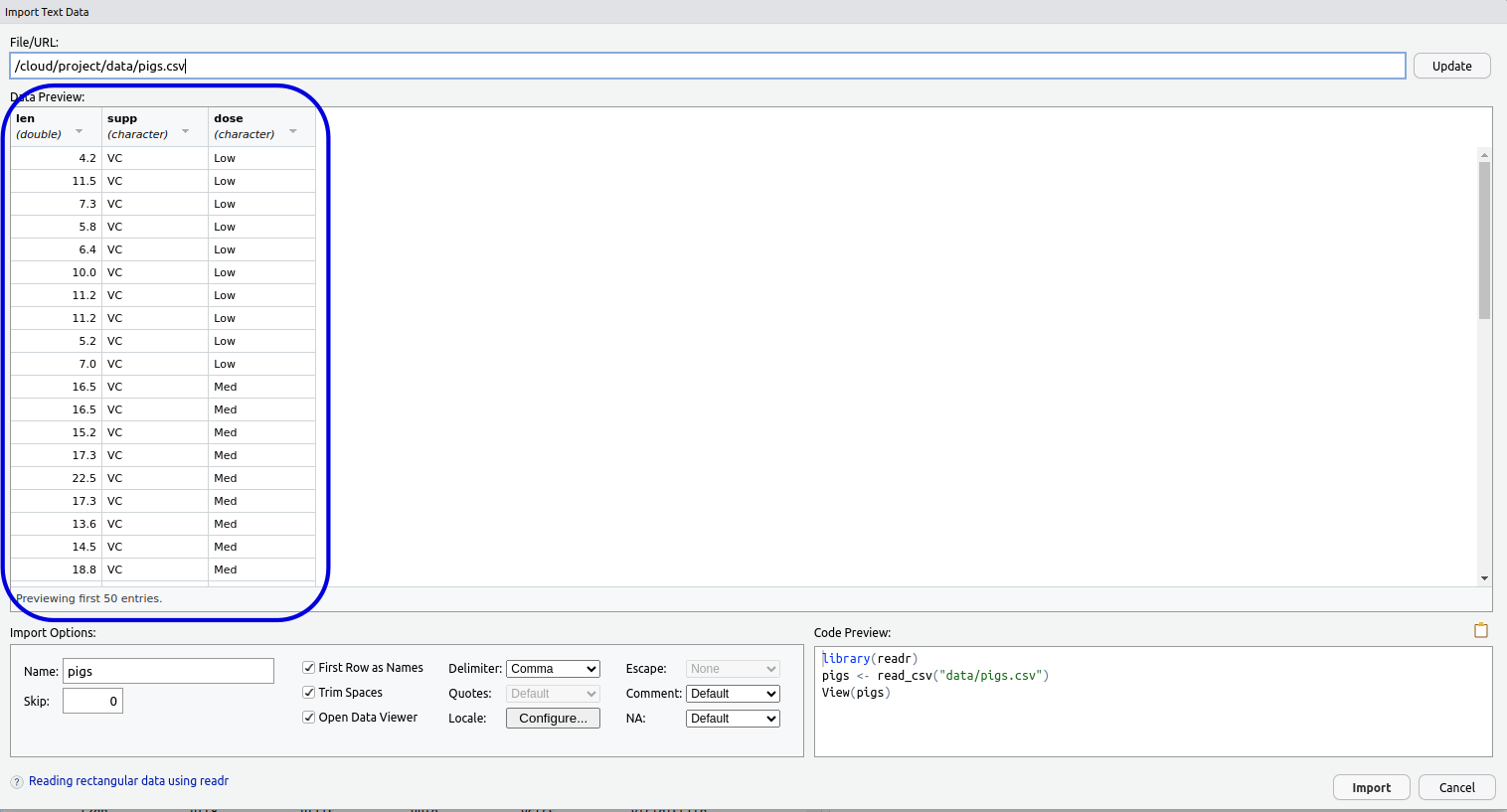The height and width of the screenshot is (812, 1507).
Task: Click the data preview vertical scrollbar thumb
Action: [x=1484, y=239]
